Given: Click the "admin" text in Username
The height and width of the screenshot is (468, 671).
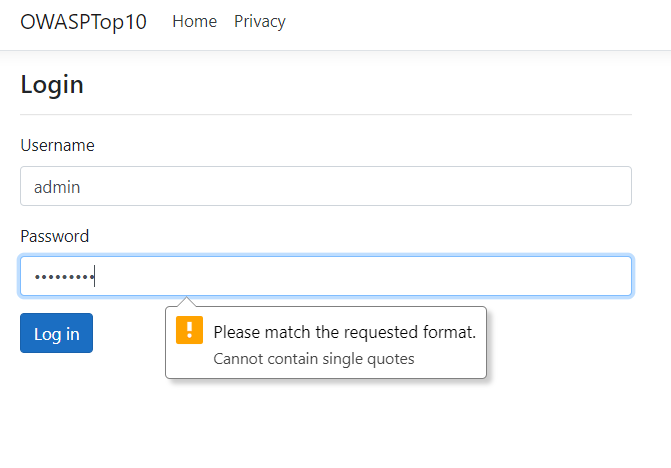Looking at the screenshot, I should click(x=57, y=187).
